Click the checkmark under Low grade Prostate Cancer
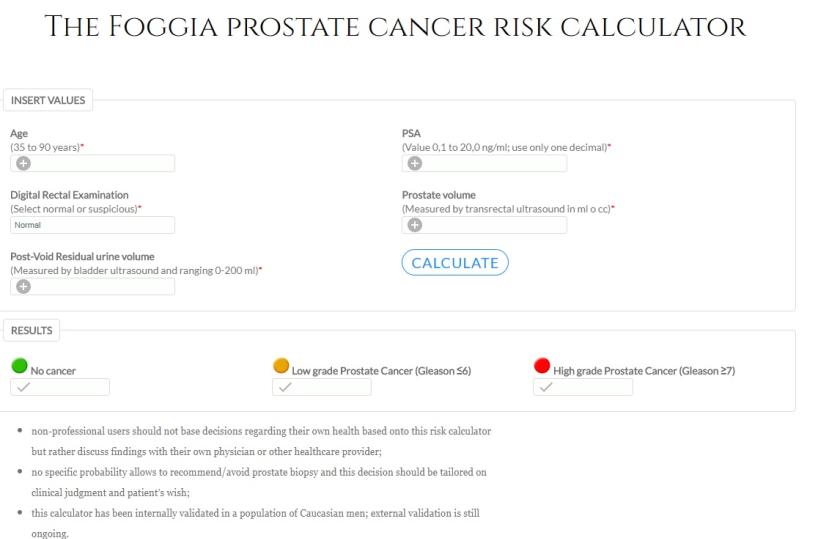 [x=284, y=387]
